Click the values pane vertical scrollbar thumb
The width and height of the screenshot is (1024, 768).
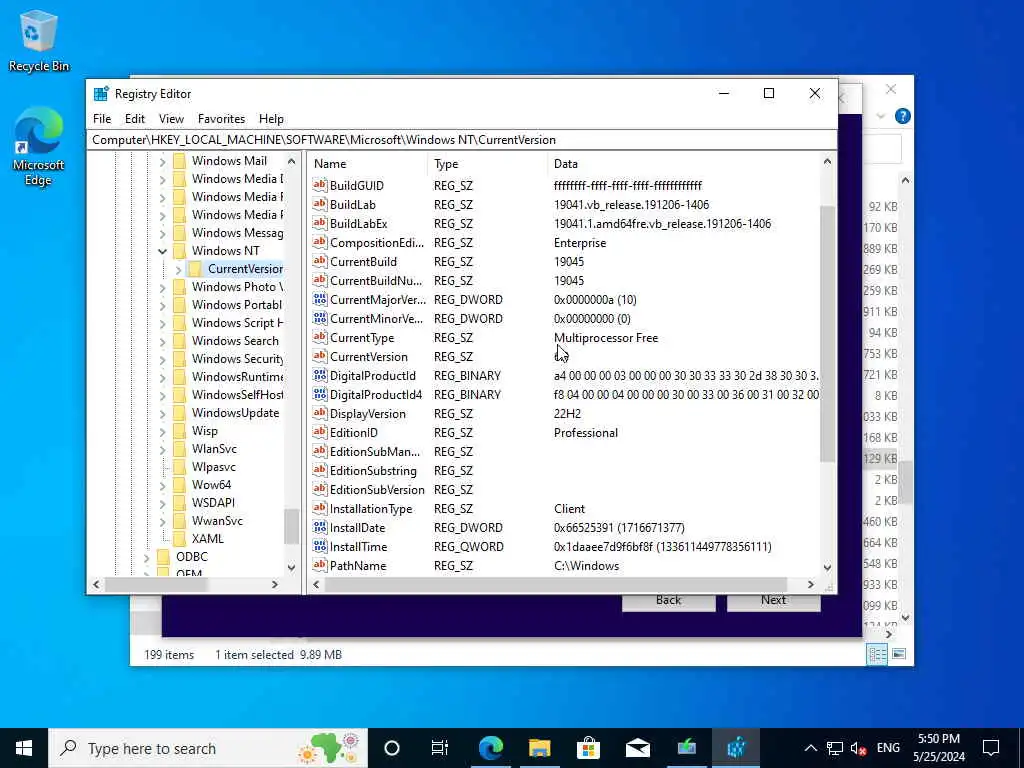pos(827,333)
